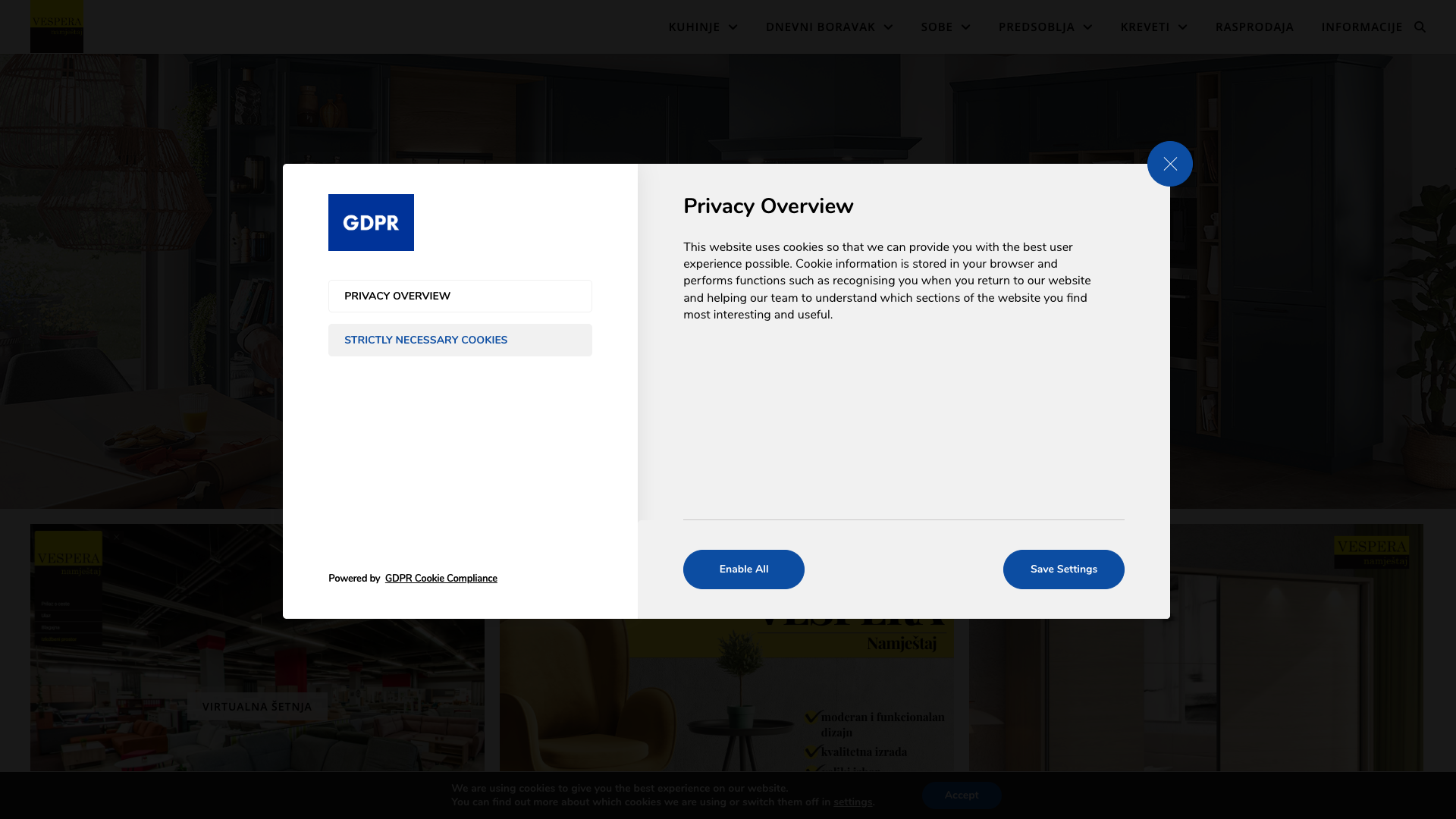Close the GDPR privacy dialog
Screen dimensions: 1456x819
click(x=1169, y=164)
